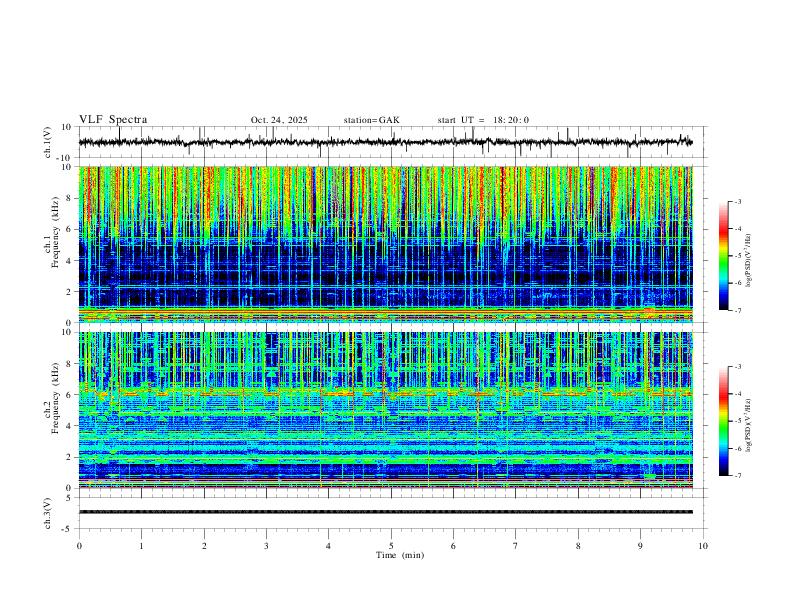Click the '-7' value on ch.2 colorbar

[737, 476]
